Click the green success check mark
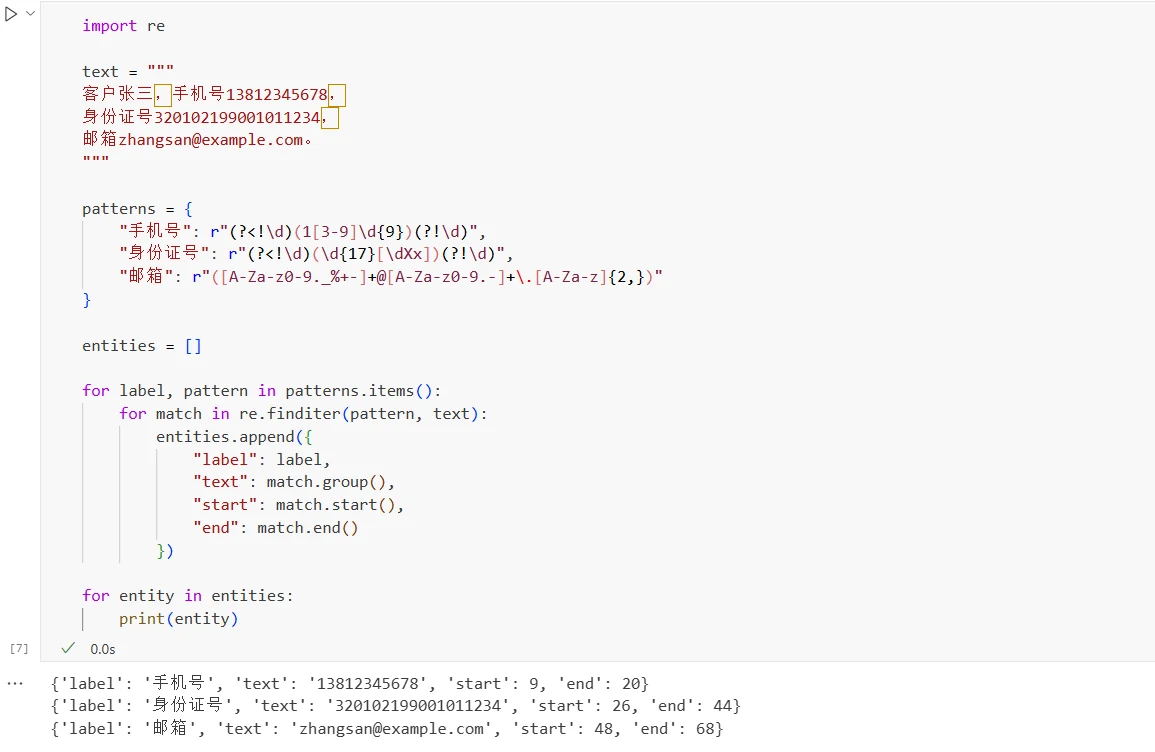Image resolution: width=1155 pixels, height=752 pixels. tap(69, 648)
